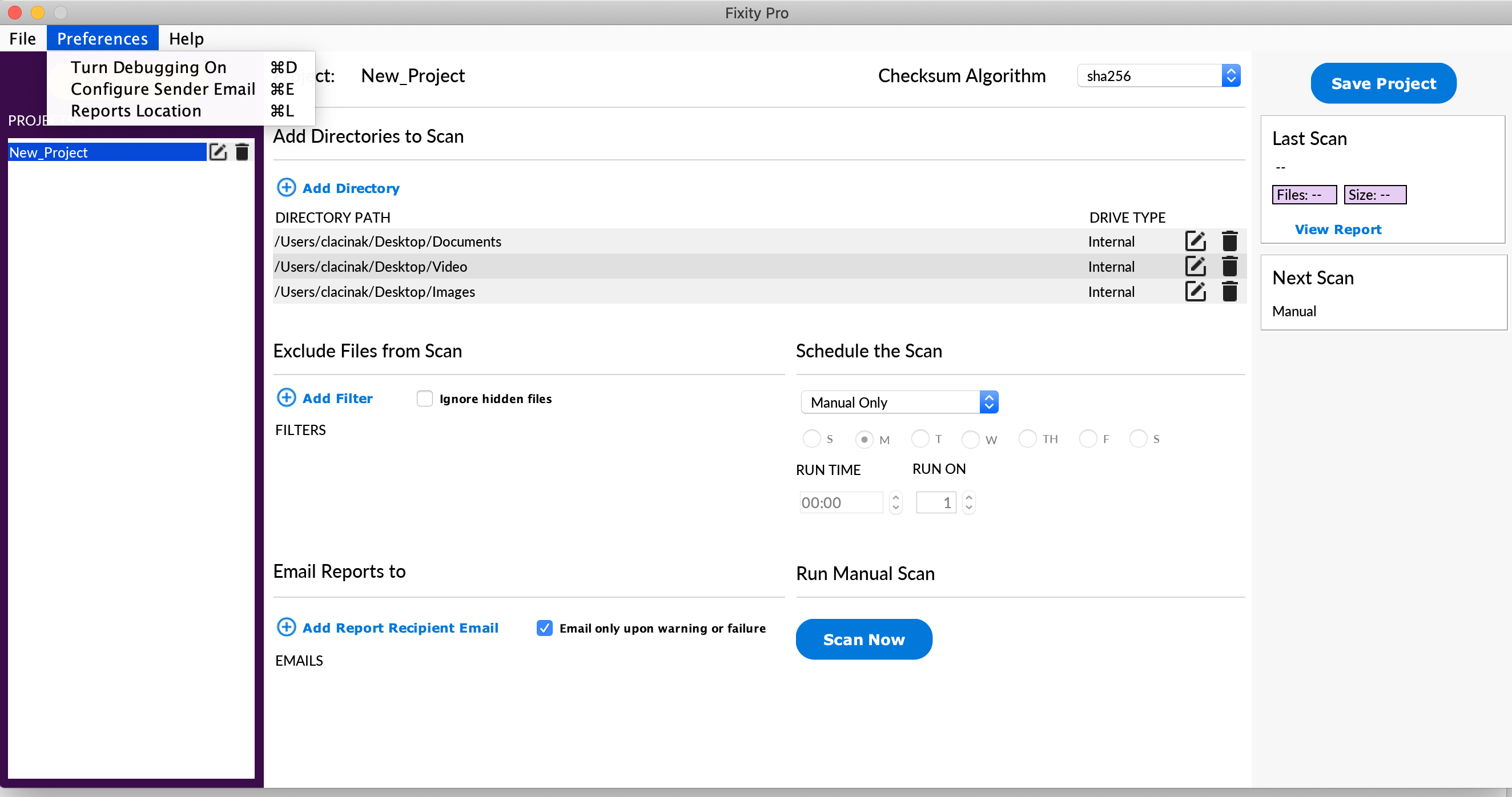Image resolution: width=1512 pixels, height=797 pixels.
Task: Select the F (Friday) radio button
Action: point(1088,438)
